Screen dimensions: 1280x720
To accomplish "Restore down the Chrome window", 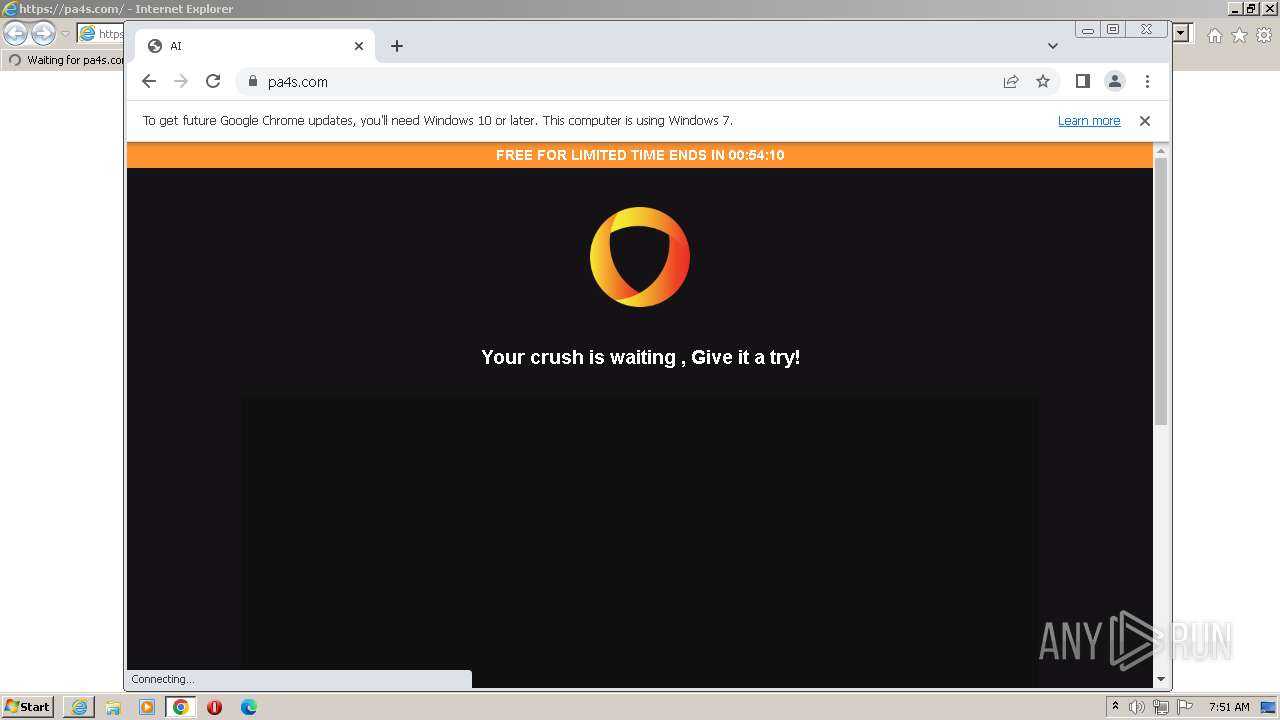I will point(1113,30).
